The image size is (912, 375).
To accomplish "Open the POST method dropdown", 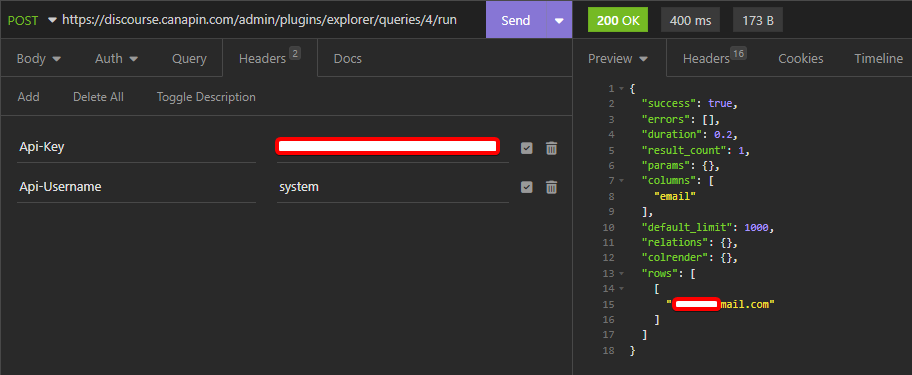I will coord(32,20).
